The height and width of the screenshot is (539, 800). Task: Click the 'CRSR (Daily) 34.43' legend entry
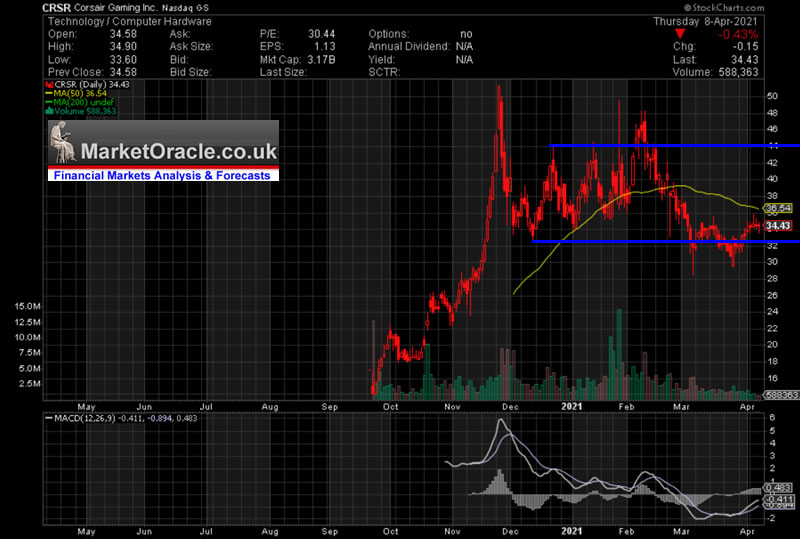[x=88, y=85]
